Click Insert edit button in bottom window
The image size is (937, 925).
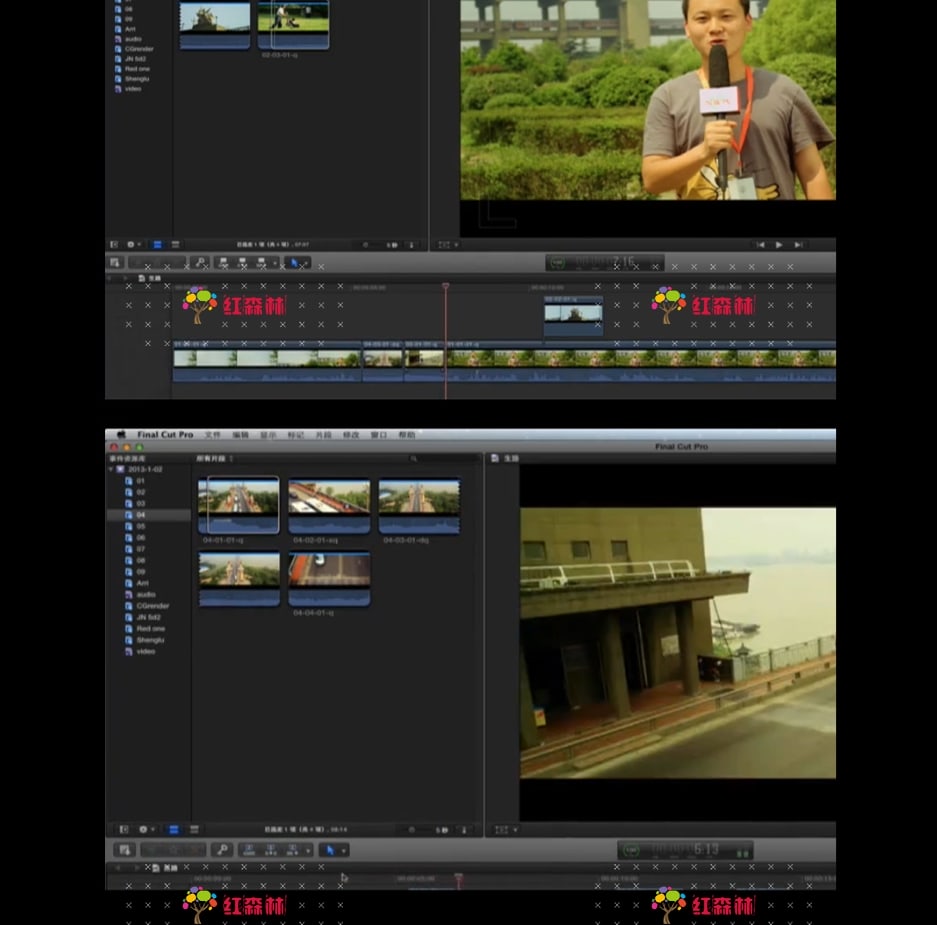pyautogui.click(x=271, y=850)
